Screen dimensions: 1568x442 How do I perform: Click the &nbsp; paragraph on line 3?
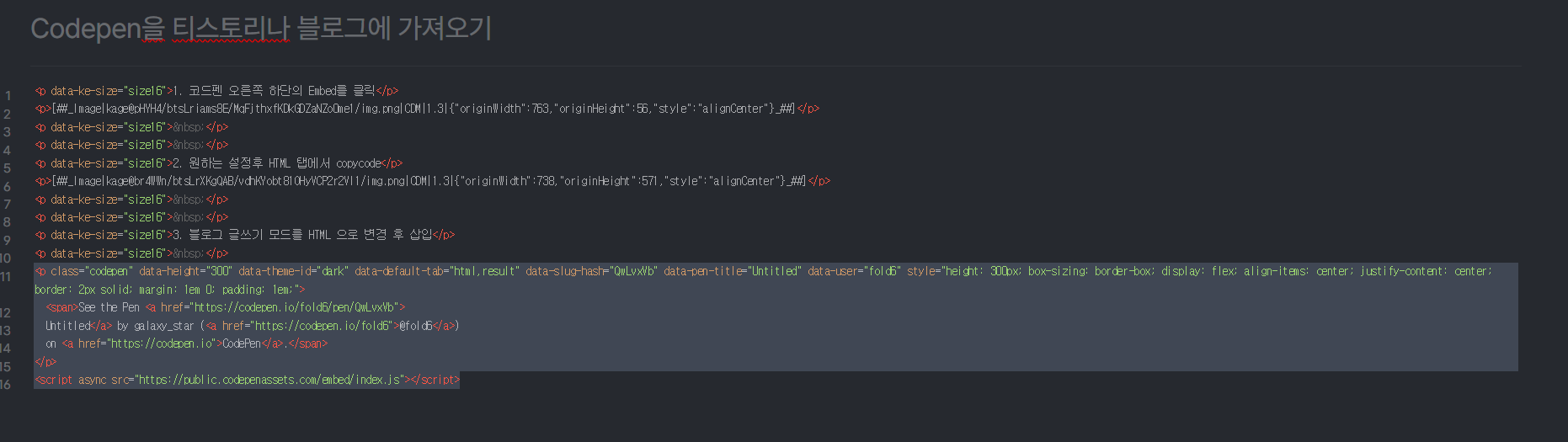[131, 127]
